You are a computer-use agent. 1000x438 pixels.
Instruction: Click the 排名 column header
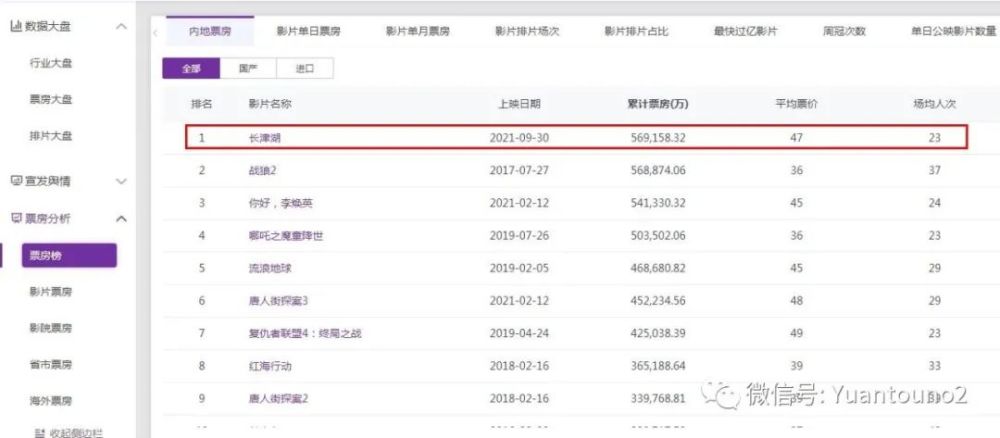click(202, 104)
